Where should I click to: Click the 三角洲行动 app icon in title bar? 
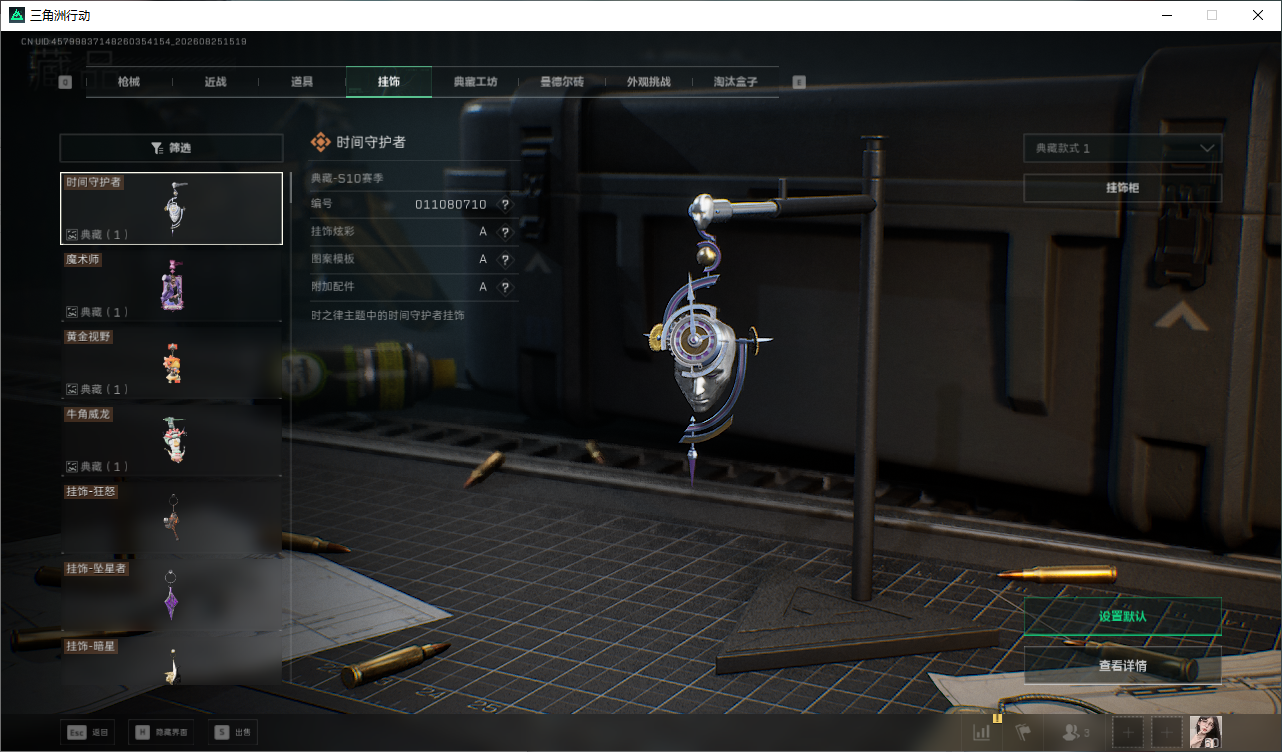pos(15,15)
